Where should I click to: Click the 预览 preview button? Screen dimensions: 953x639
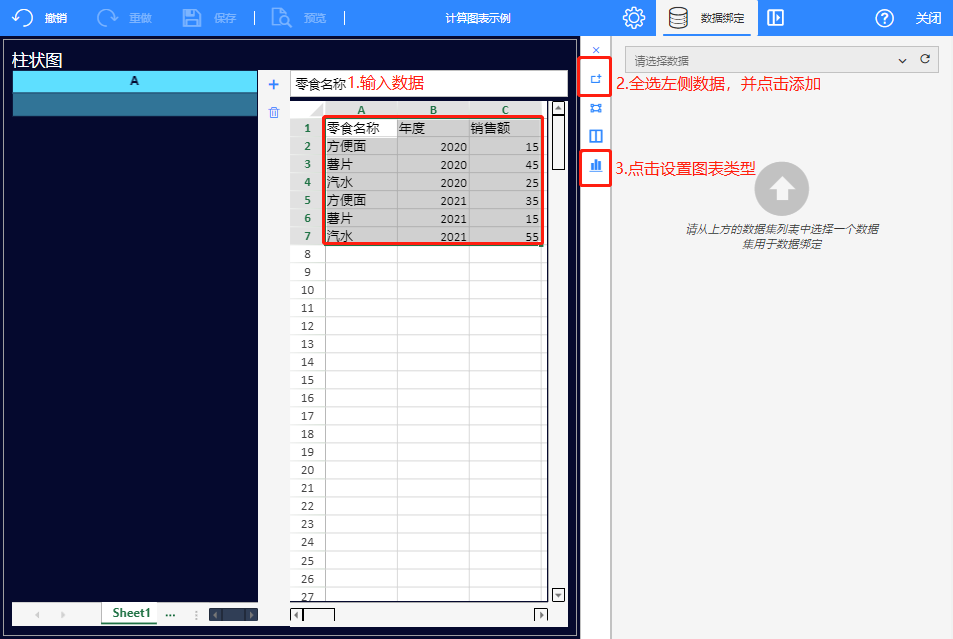tap(300, 18)
